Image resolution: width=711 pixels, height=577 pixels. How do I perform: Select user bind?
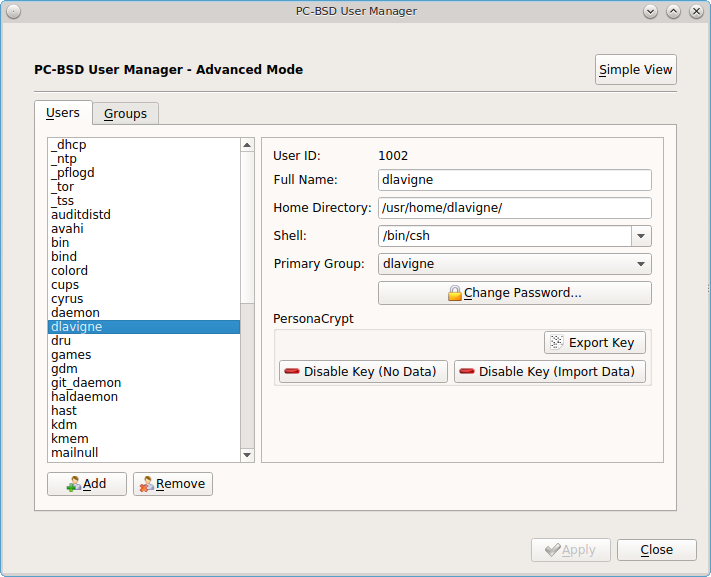coord(144,257)
